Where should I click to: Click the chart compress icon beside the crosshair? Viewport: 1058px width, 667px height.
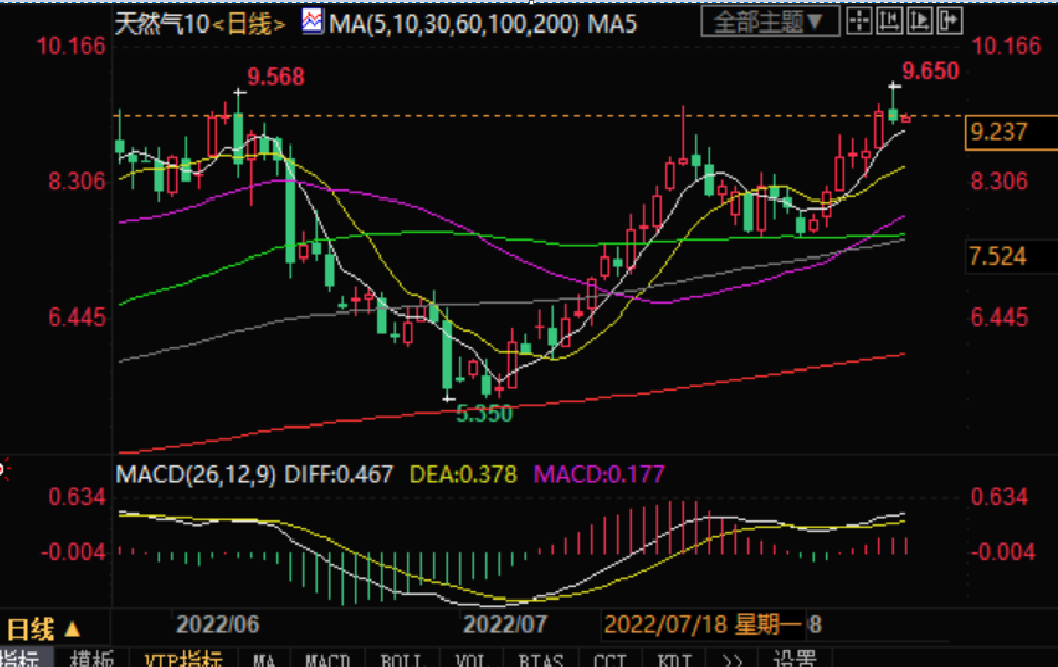889,19
